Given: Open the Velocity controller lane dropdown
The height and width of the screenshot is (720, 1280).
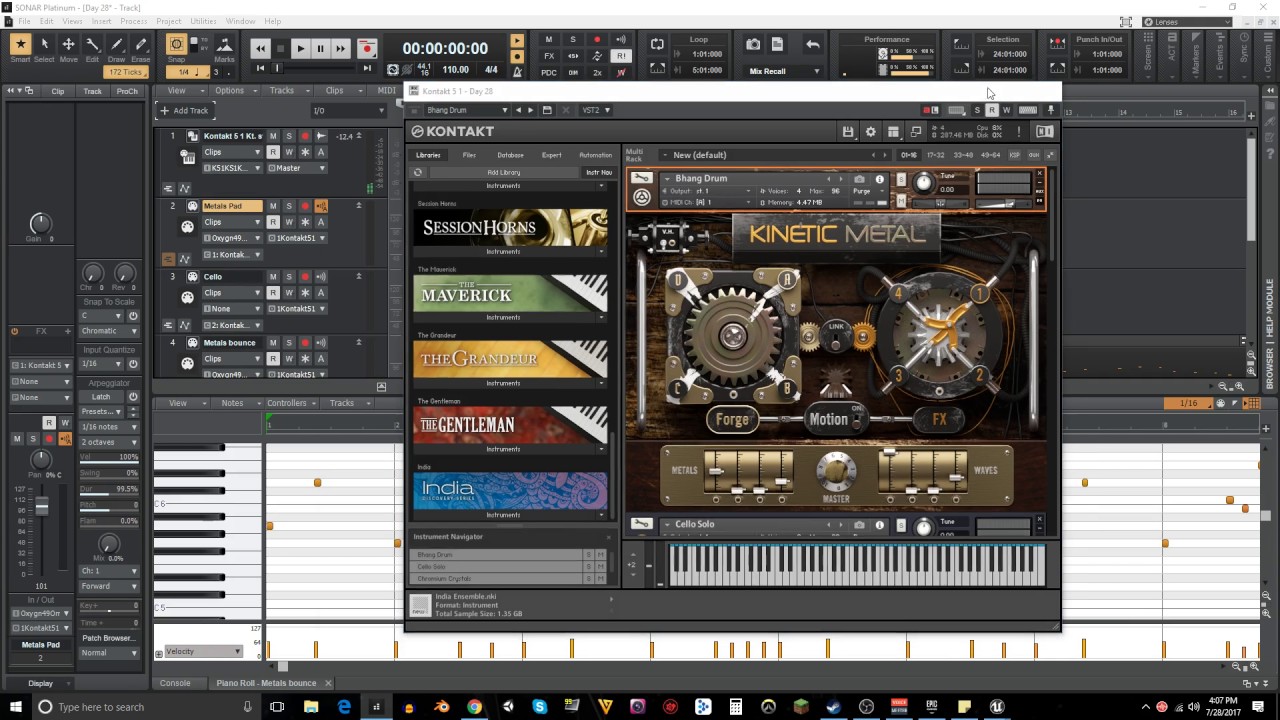Looking at the screenshot, I should click(x=204, y=652).
